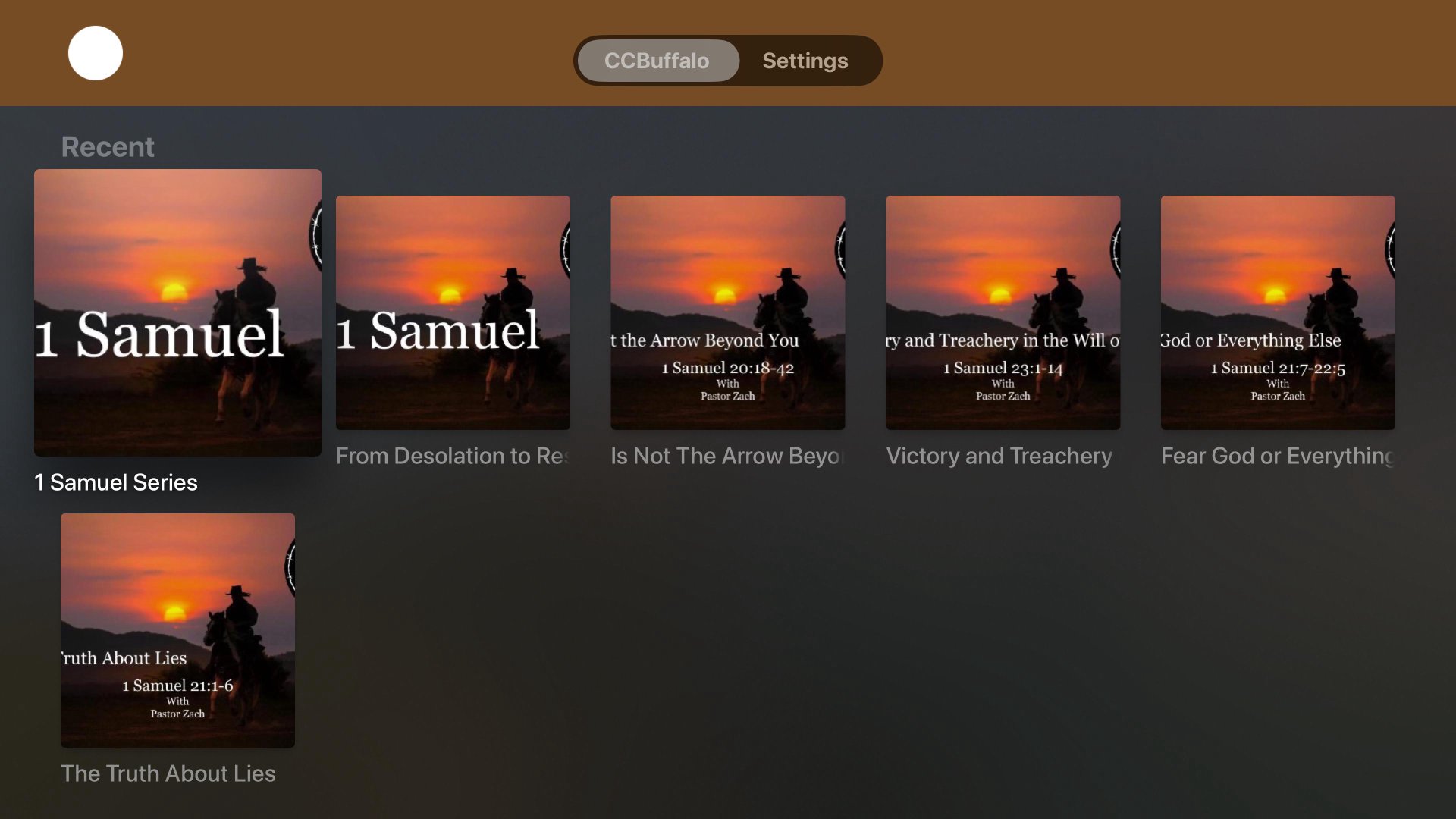Click the white circle profile icon
1456x819 pixels.
[x=96, y=53]
